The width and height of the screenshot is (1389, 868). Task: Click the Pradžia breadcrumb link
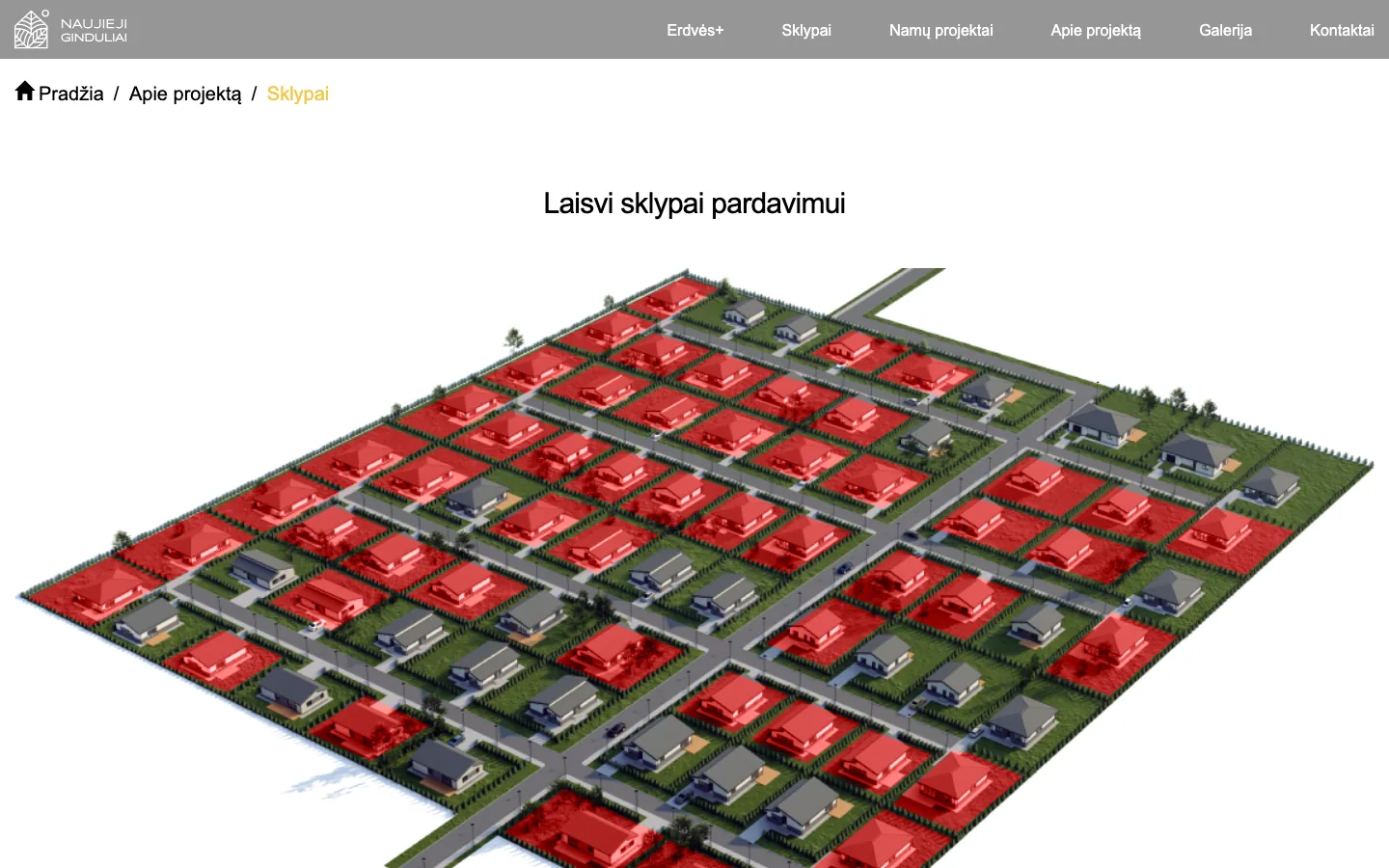70,94
